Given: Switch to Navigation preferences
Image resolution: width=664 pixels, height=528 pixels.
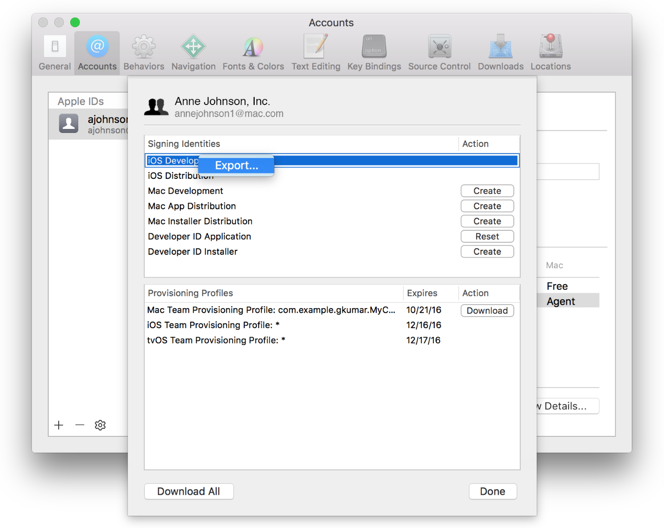Looking at the screenshot, I should point(194,53).
